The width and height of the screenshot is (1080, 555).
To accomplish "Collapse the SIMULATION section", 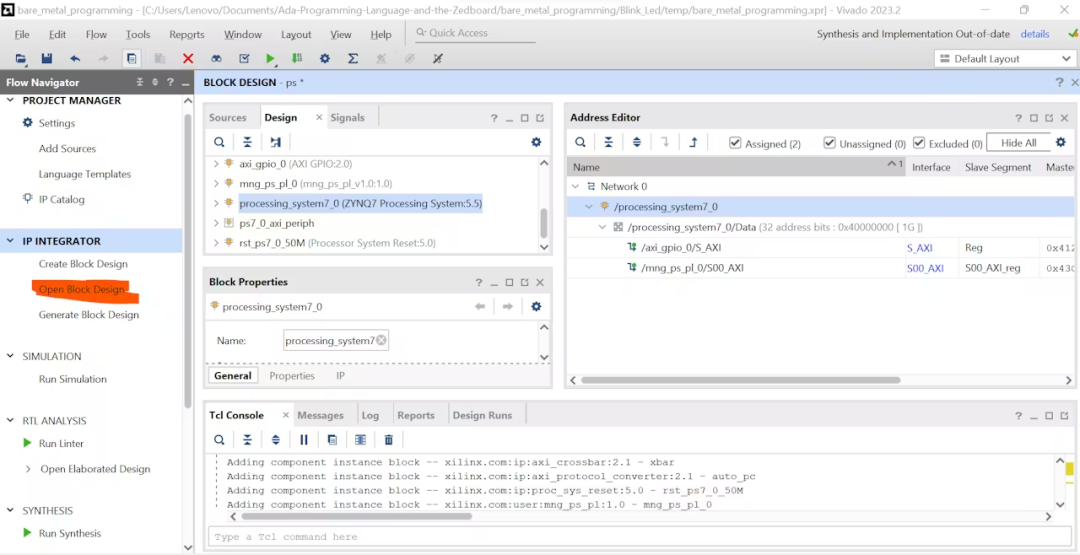I will click(10, 356).
